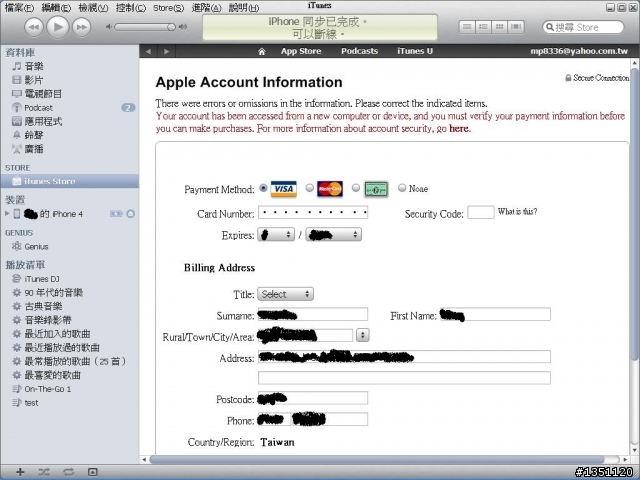Click the Previous track rewind button

click(34, 27)
